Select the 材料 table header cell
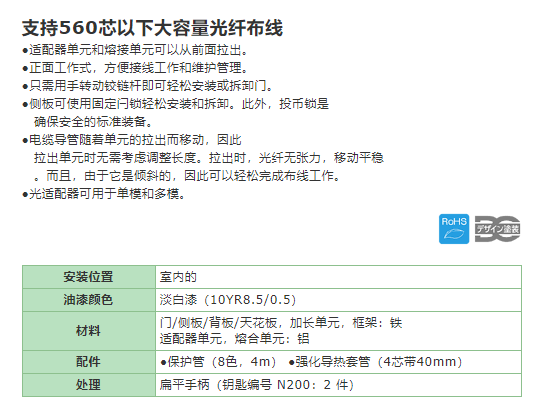 pyautogui.click(x=89, y=331)
